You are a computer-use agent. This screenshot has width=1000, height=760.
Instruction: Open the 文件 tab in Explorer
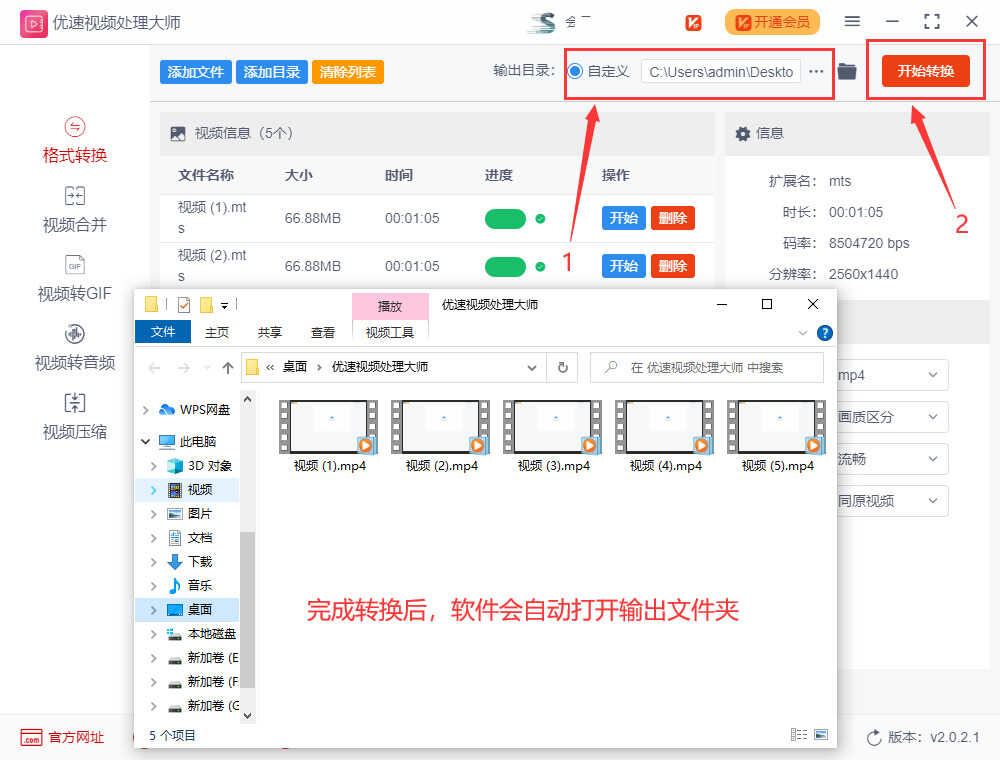163,332
